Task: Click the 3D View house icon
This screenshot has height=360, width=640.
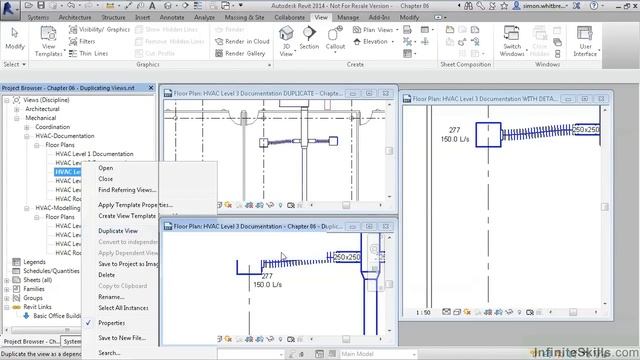Action: click(286, 33)
